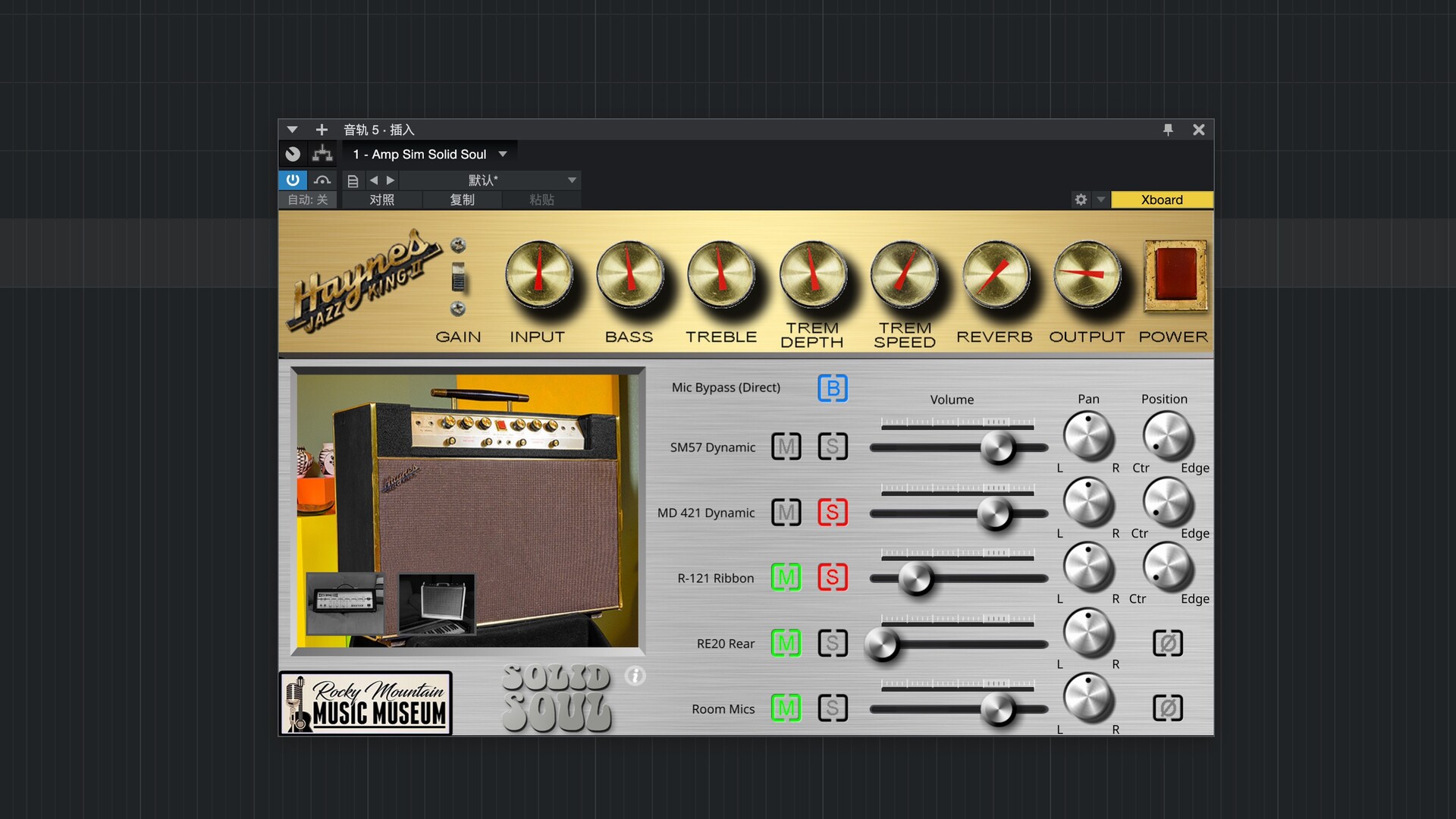The image size is (1456, 819).
Task: Open the 默认 preset dropdown
Action: click(572, 180)
